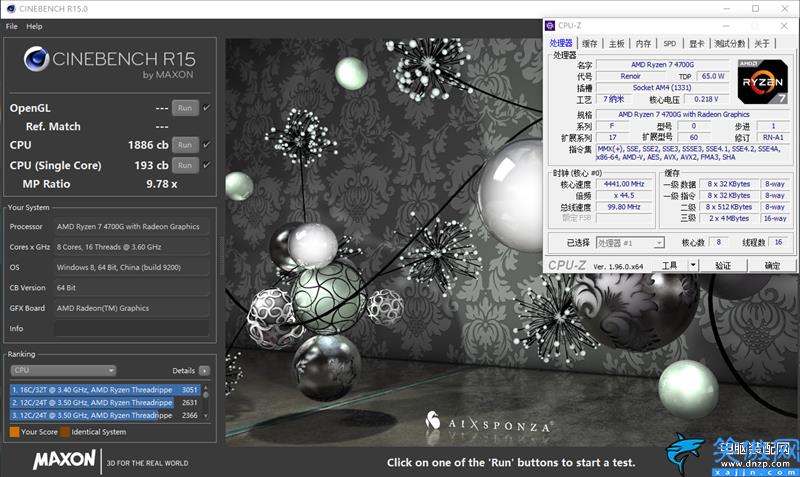The image size is (800, 477).
Task: Select ranking entry 12C/24T scoring 2631
Action: [x=105, y=403]
